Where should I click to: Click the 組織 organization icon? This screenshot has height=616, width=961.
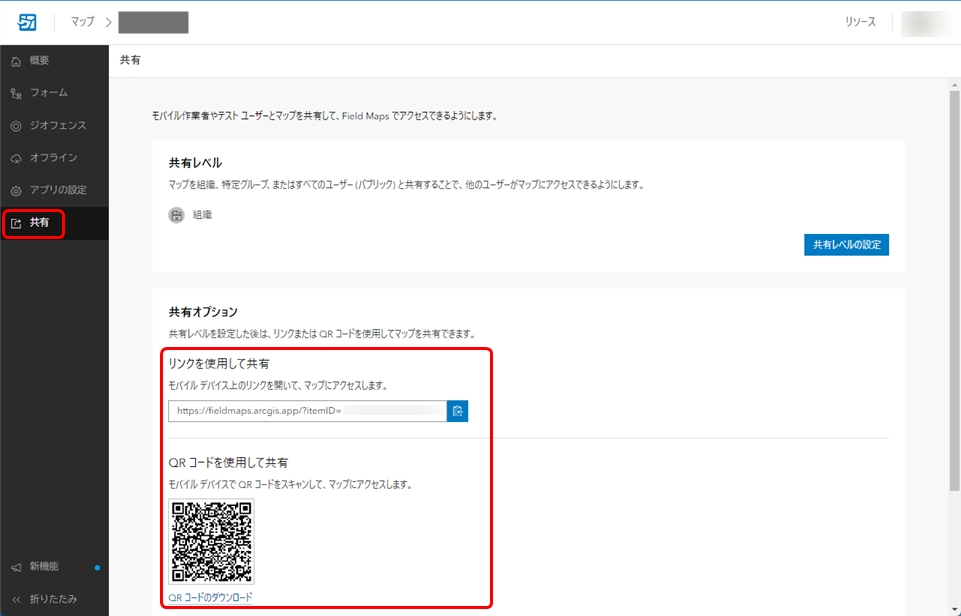click(x=177, y=215)
